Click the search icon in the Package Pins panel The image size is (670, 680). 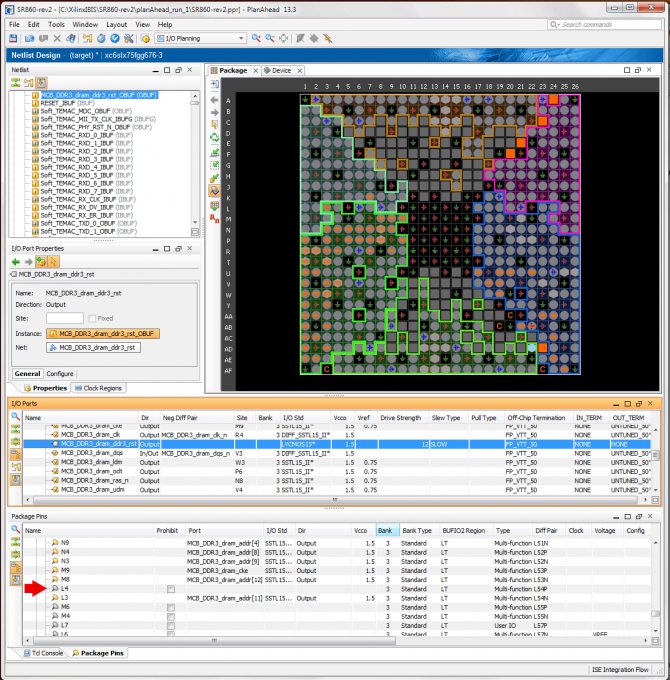pos(15,529)
